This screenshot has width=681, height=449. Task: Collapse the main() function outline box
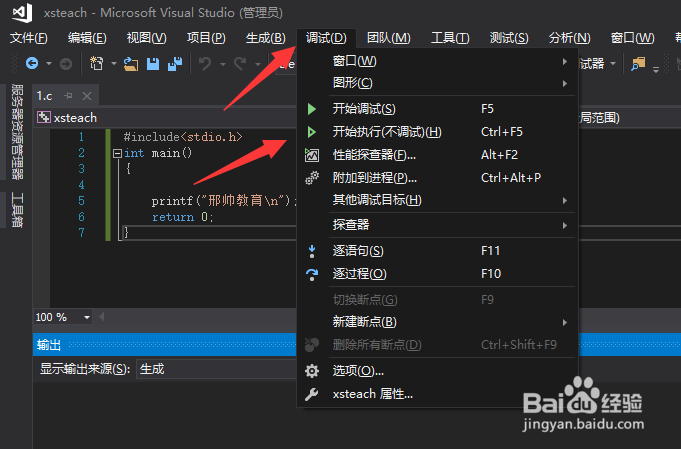(117, 153)
